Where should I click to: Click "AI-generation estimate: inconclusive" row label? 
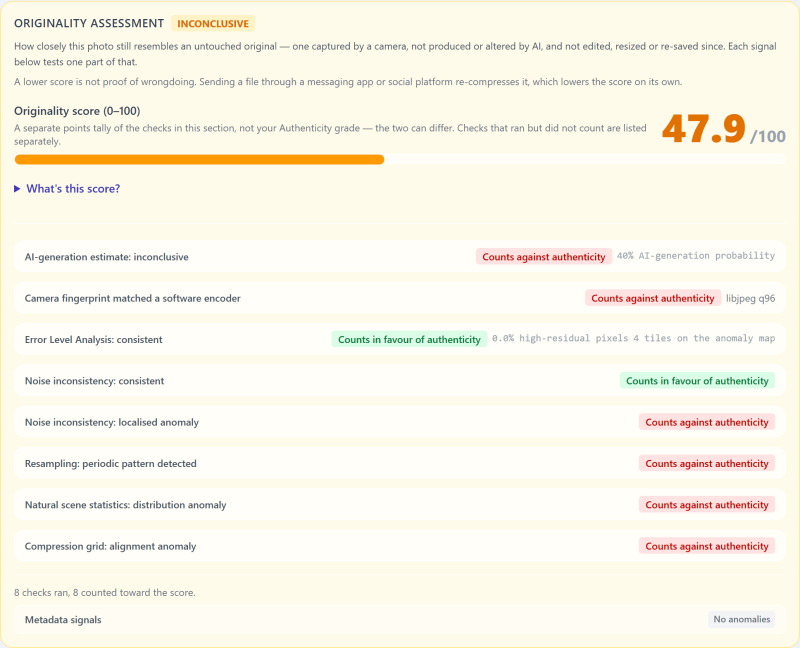[x=107, y=257]
